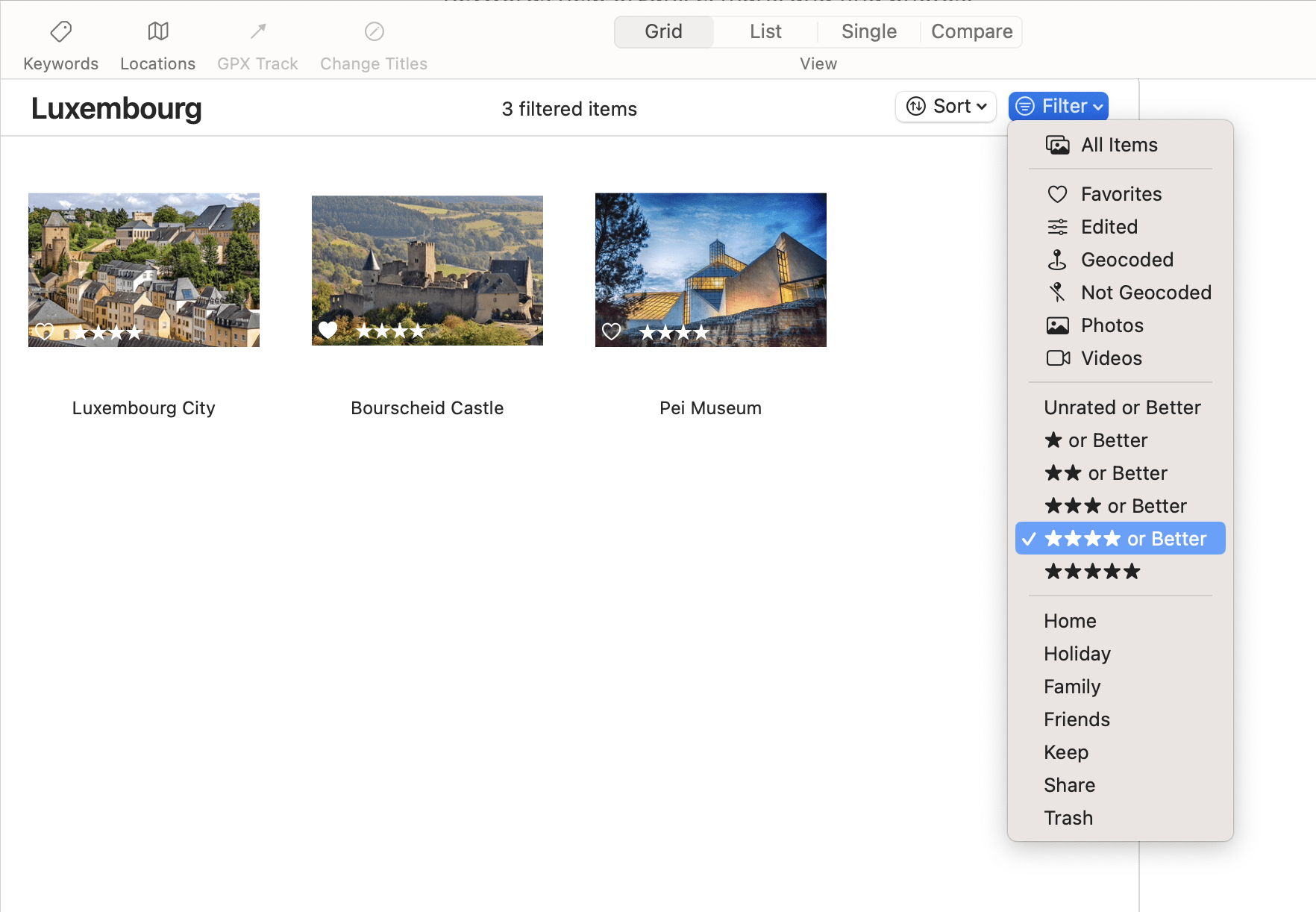Image resolution: width=1316 pixels, height=912 pixels.
Task: Close the Filter dropdown button
Action: [1058, 106]
